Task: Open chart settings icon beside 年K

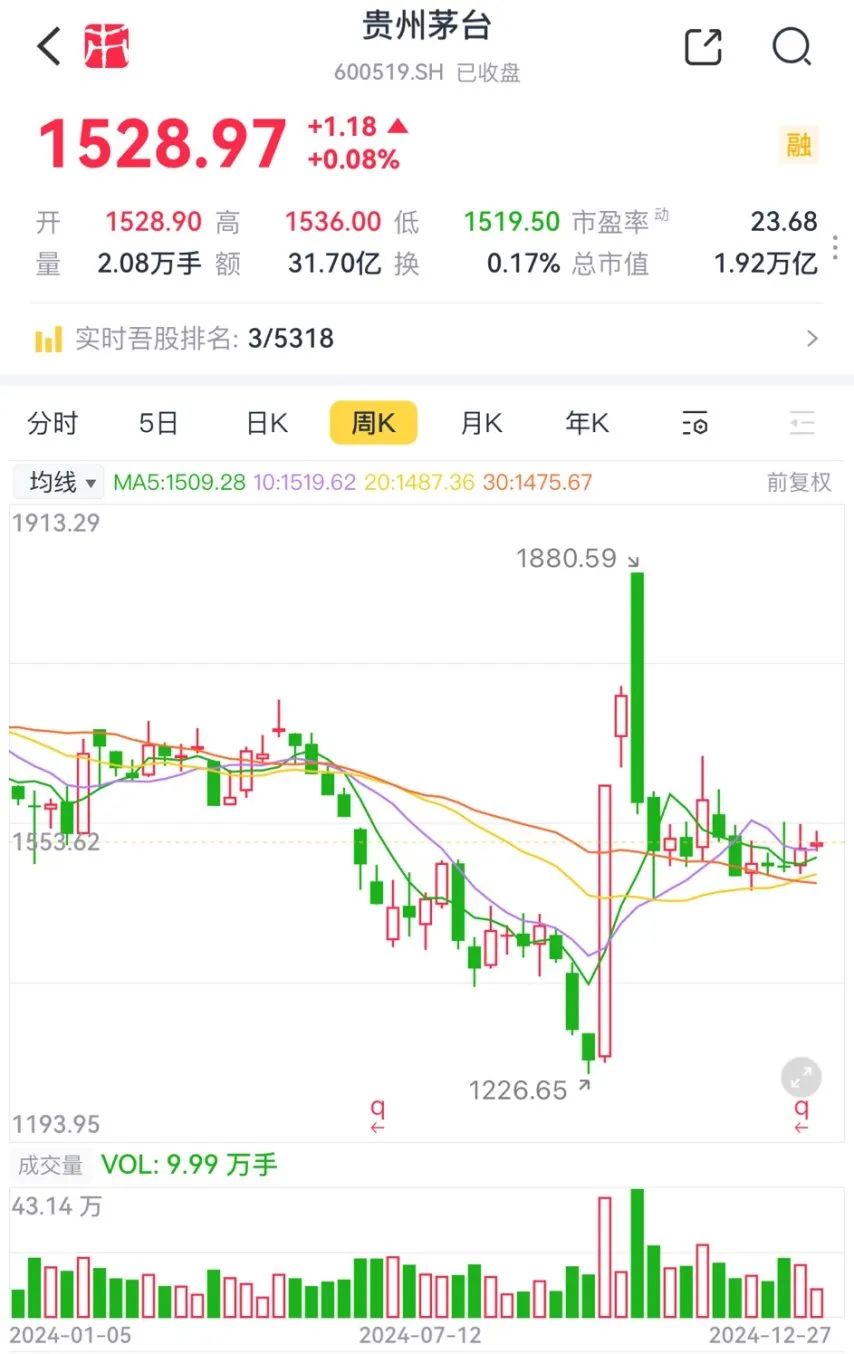Action: click(695, 423)
